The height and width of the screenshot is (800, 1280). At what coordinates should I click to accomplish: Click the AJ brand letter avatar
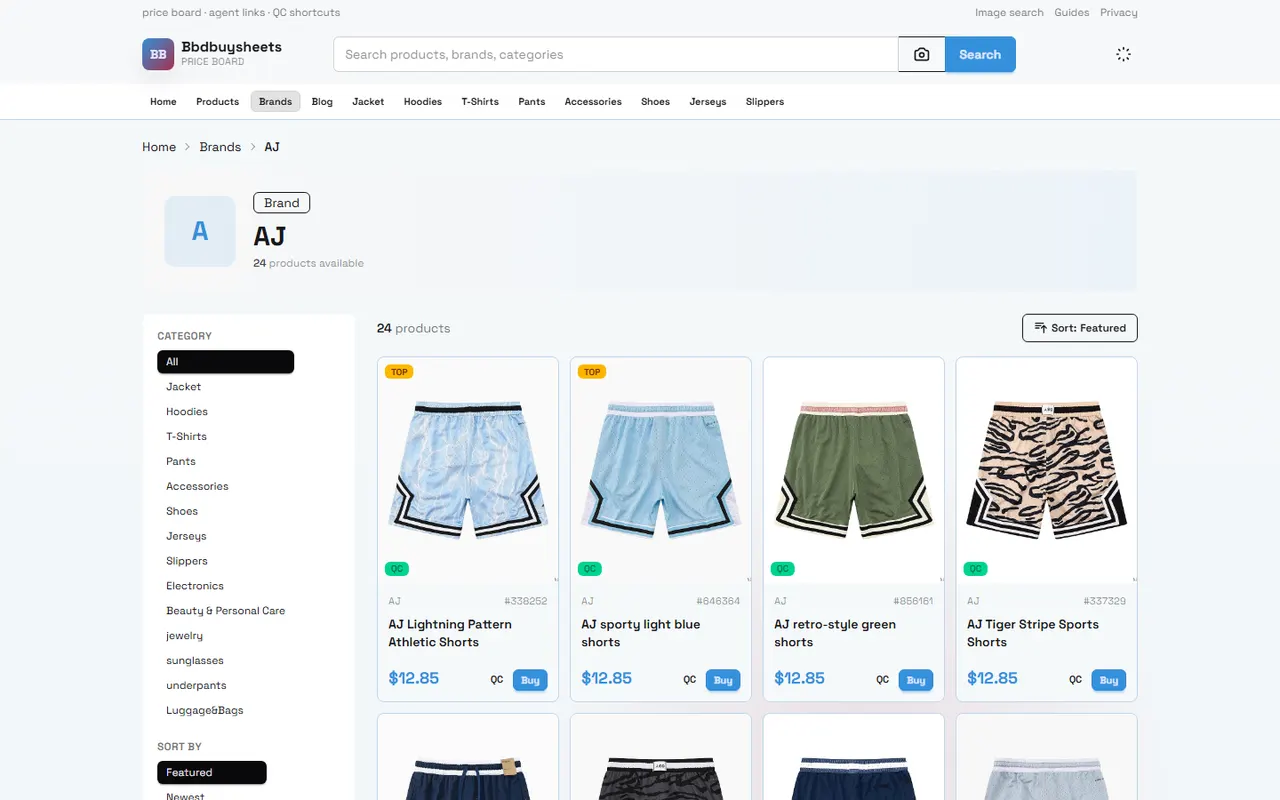(x=200, y=231)
